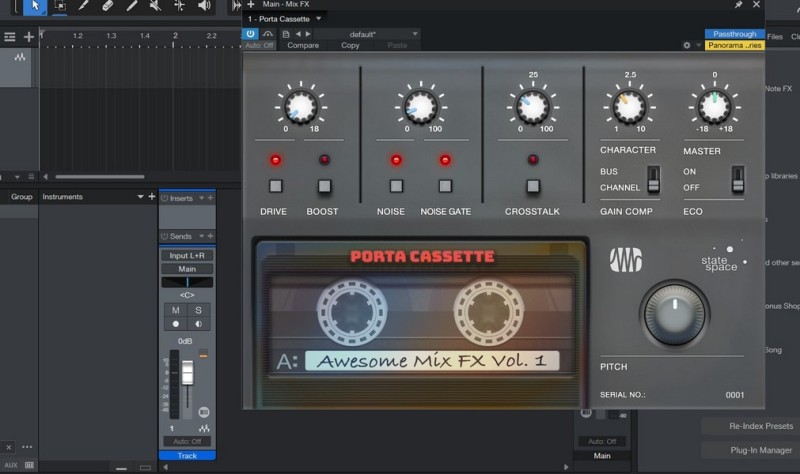This screenshot has width=800, height=474.
Task: Select the Paint (pencil) tool
Action: coord(132,6)
